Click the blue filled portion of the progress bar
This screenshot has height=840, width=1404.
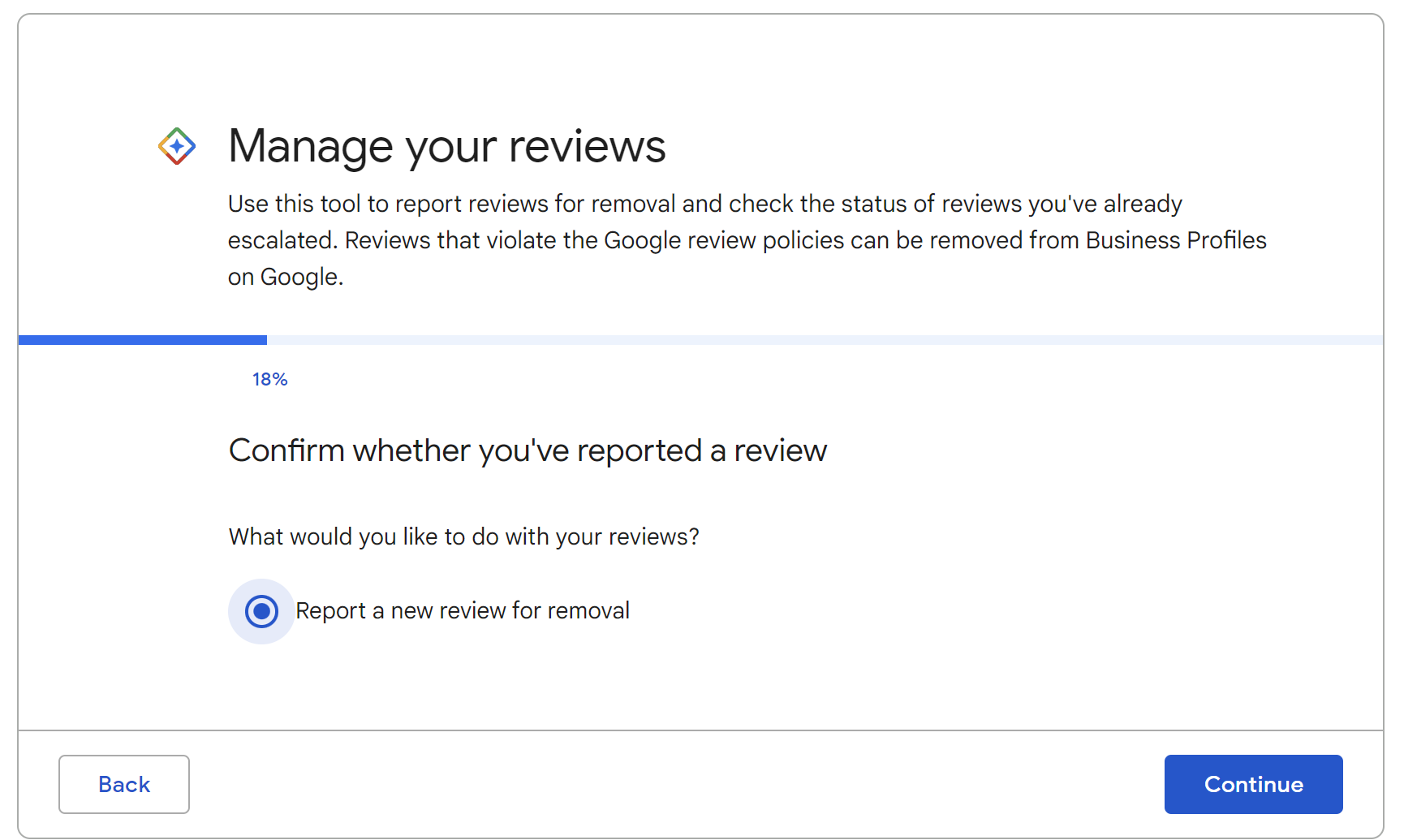(142, 339)
